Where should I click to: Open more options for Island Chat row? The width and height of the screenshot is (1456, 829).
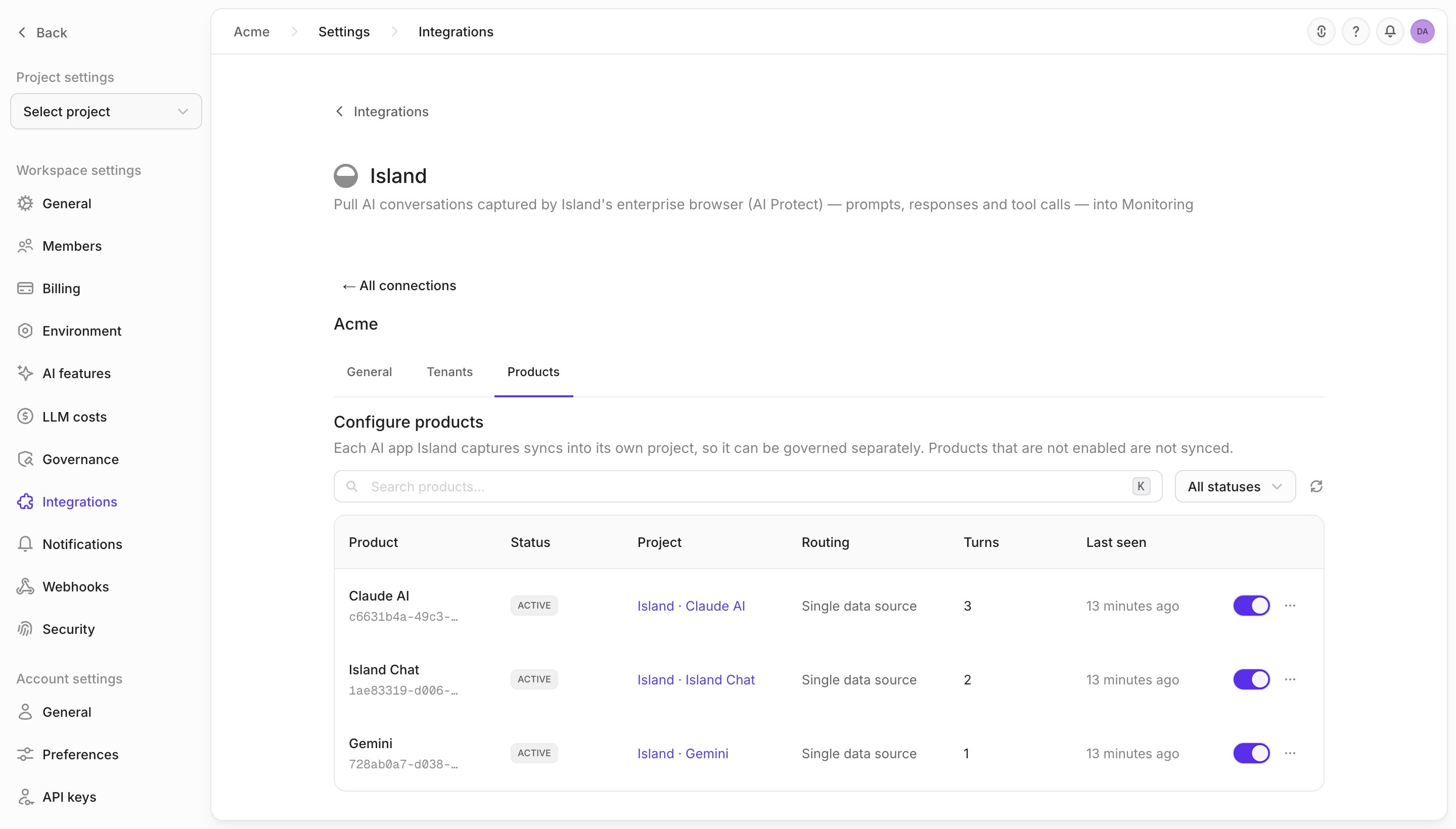click(x=1290, y=679)
